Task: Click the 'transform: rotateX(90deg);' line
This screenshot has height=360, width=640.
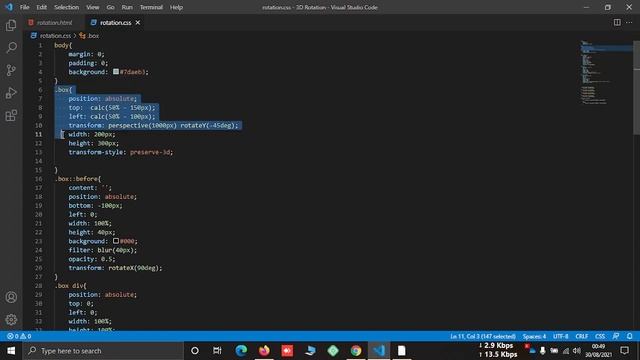Action: (115, 268)
